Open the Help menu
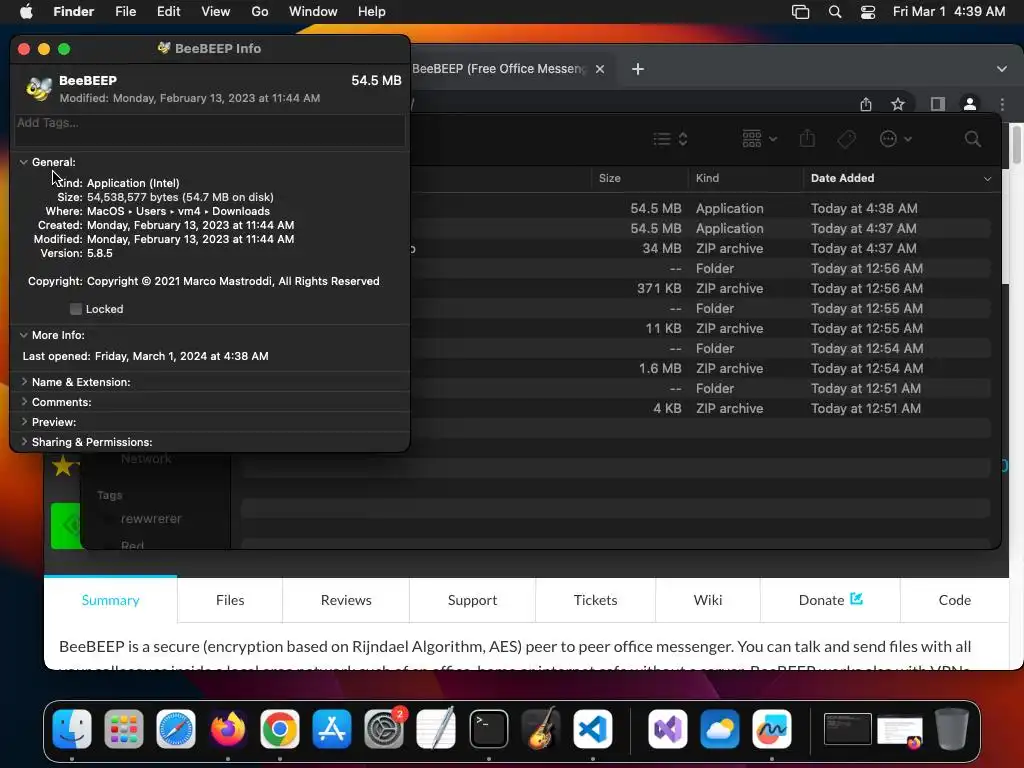Screen dimensions: 1024x768 (372, 12)
